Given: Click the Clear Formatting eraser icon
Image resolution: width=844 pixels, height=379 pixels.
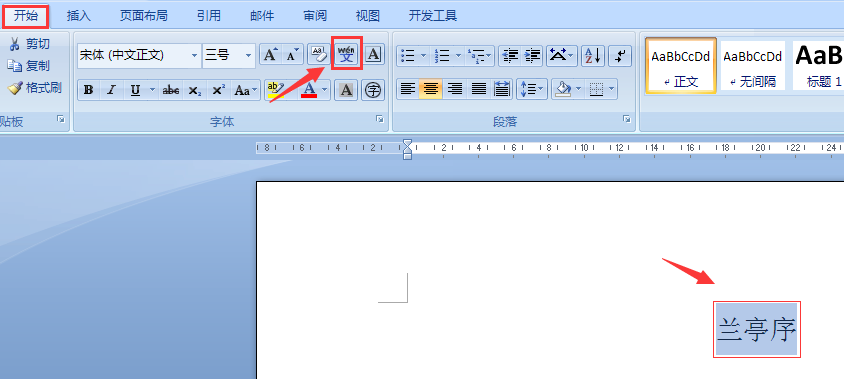Looking at the screenshot, I should point(319,54).
